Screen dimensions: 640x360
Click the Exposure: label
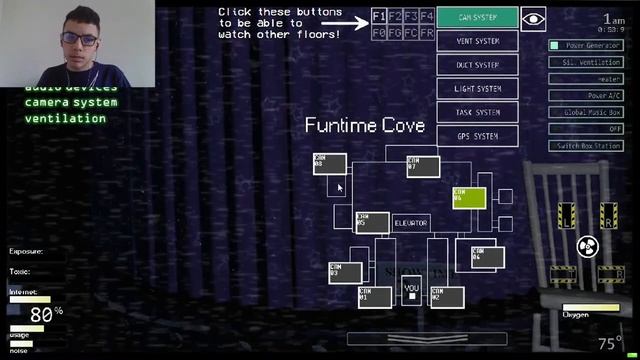pos(26,251)
